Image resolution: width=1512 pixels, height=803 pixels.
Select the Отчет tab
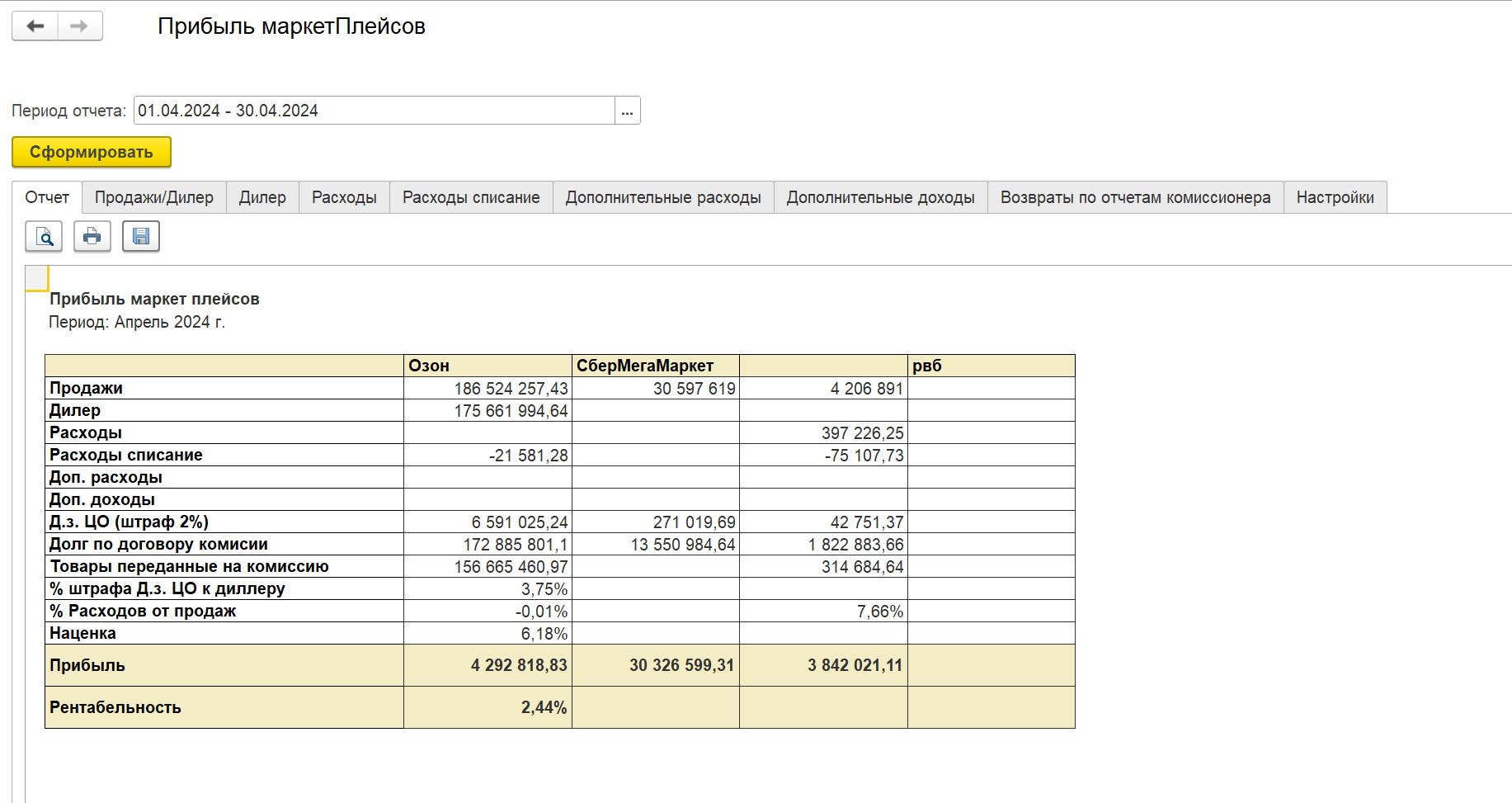coord(47,197)
